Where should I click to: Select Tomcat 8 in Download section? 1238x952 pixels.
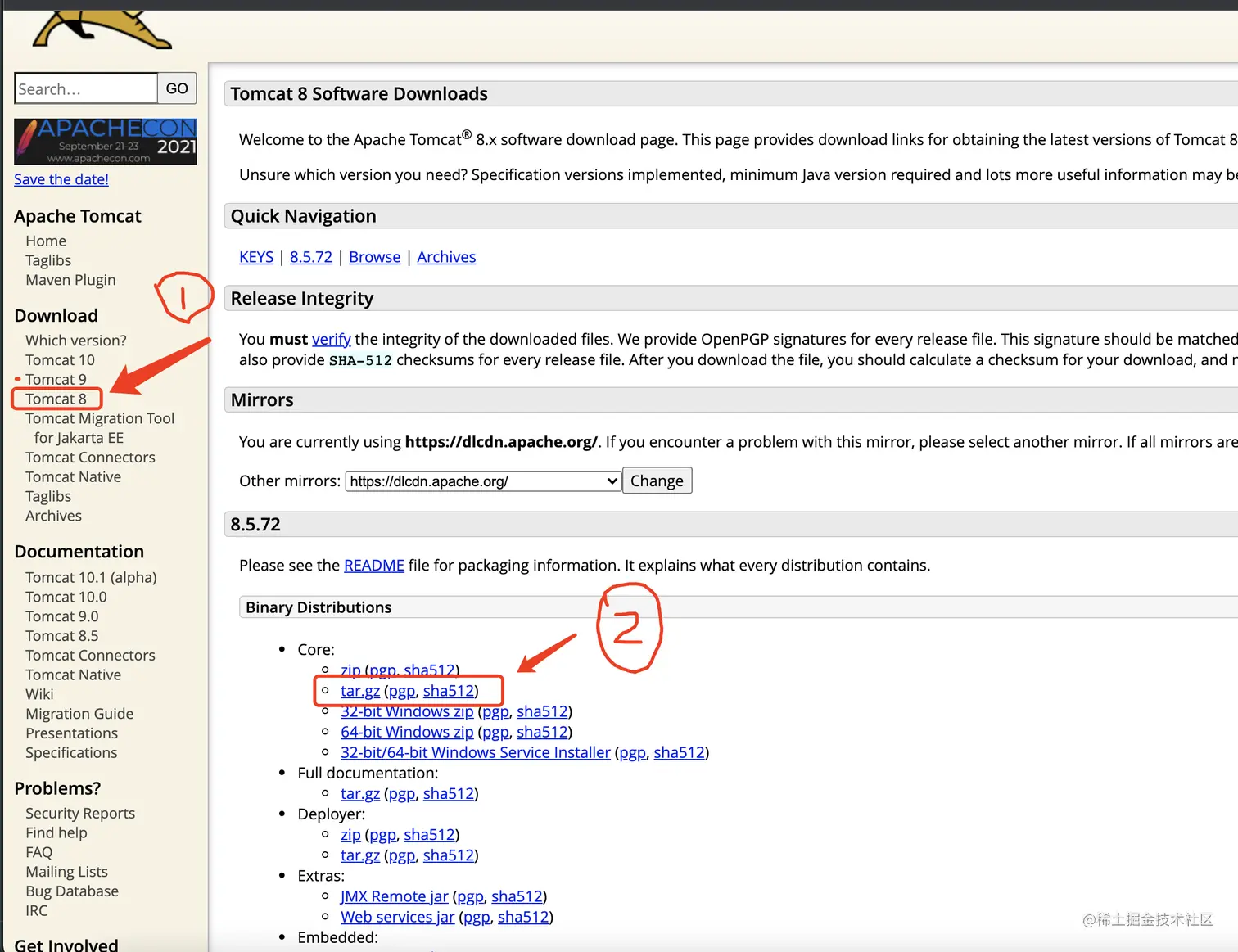tap(56, 399)
